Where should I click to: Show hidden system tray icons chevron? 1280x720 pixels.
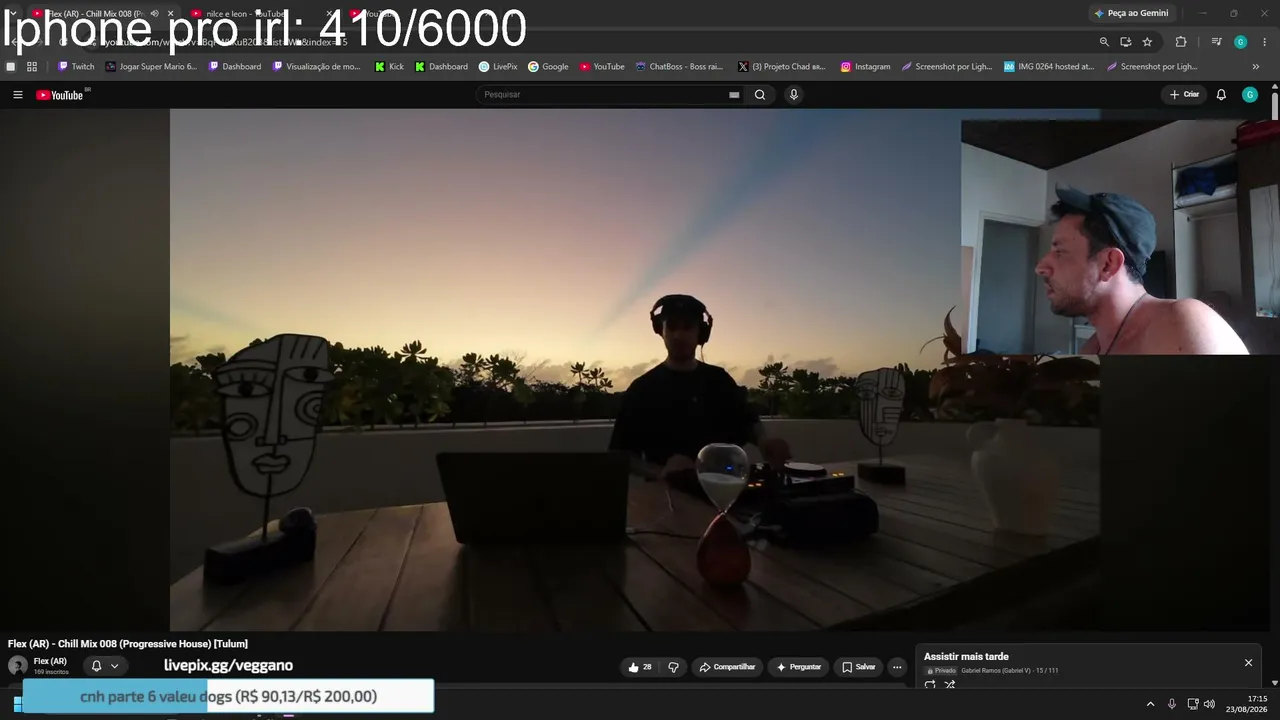coord(1150,704)
